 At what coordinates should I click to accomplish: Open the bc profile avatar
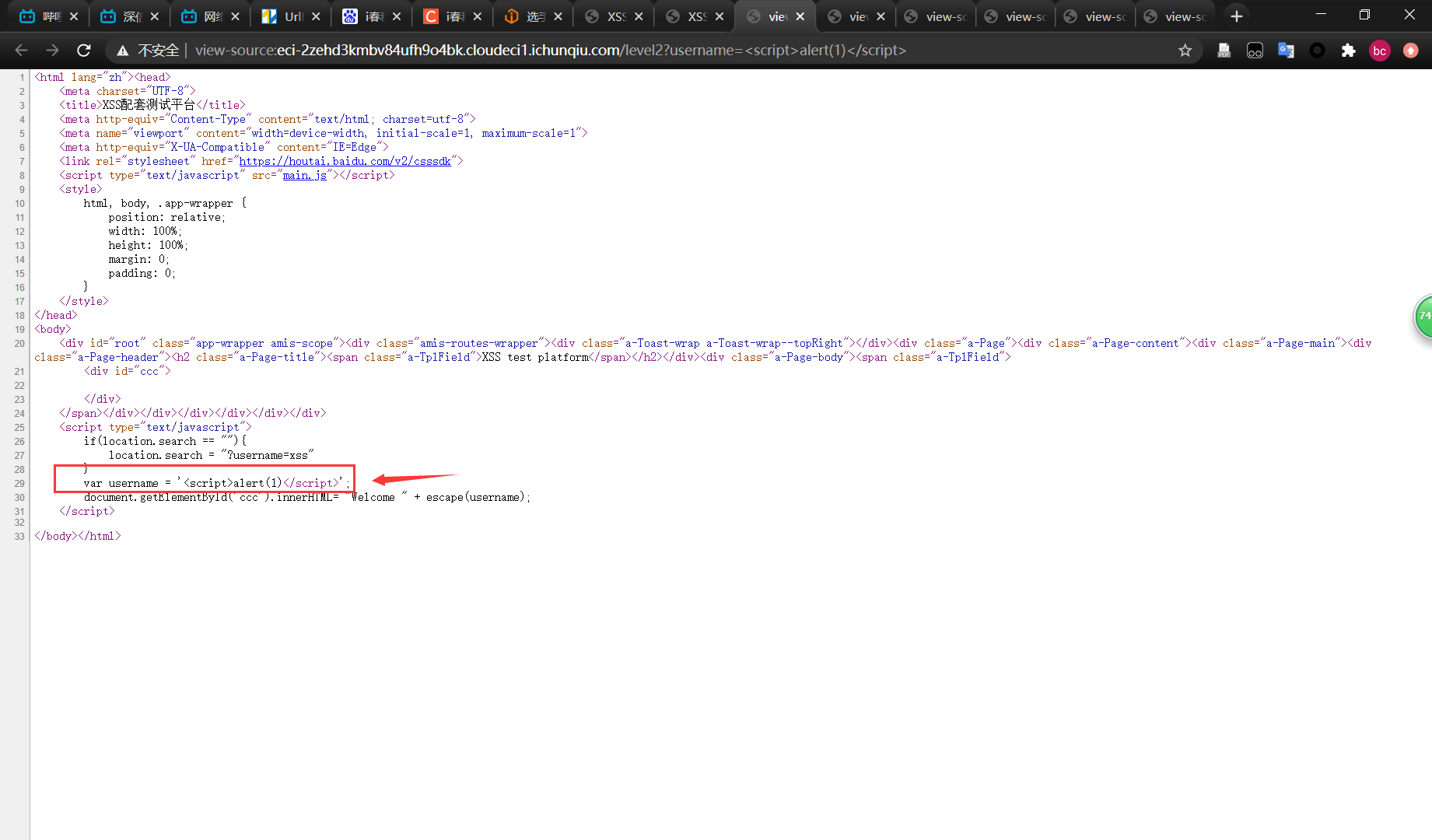click(x=1379, y=51)
